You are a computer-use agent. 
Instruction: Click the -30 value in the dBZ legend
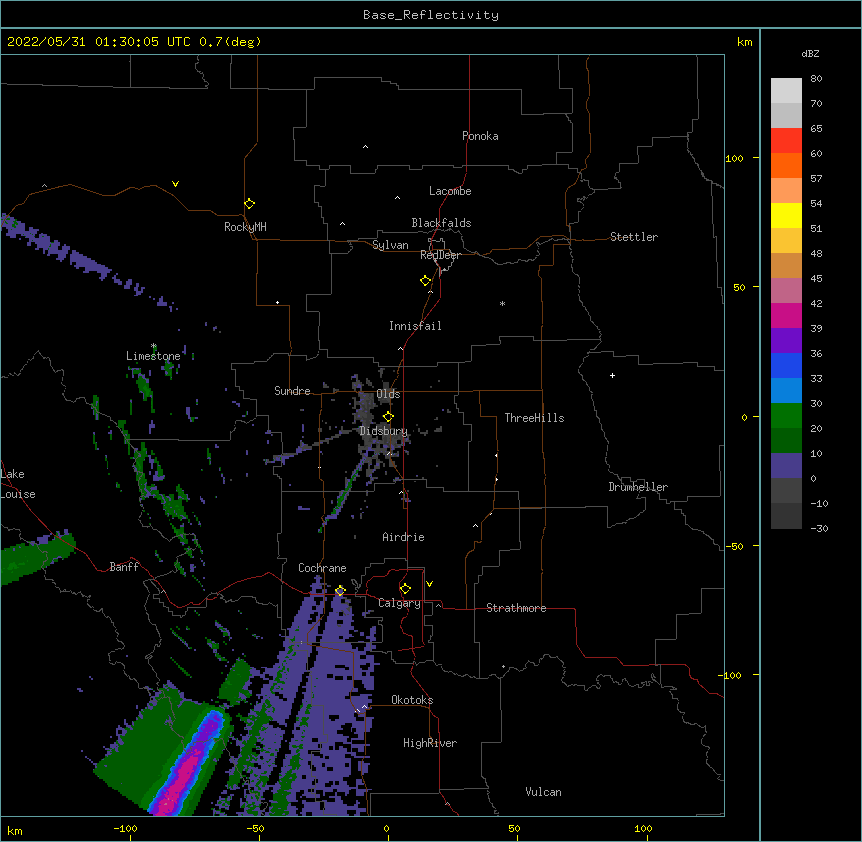(819, 529)
